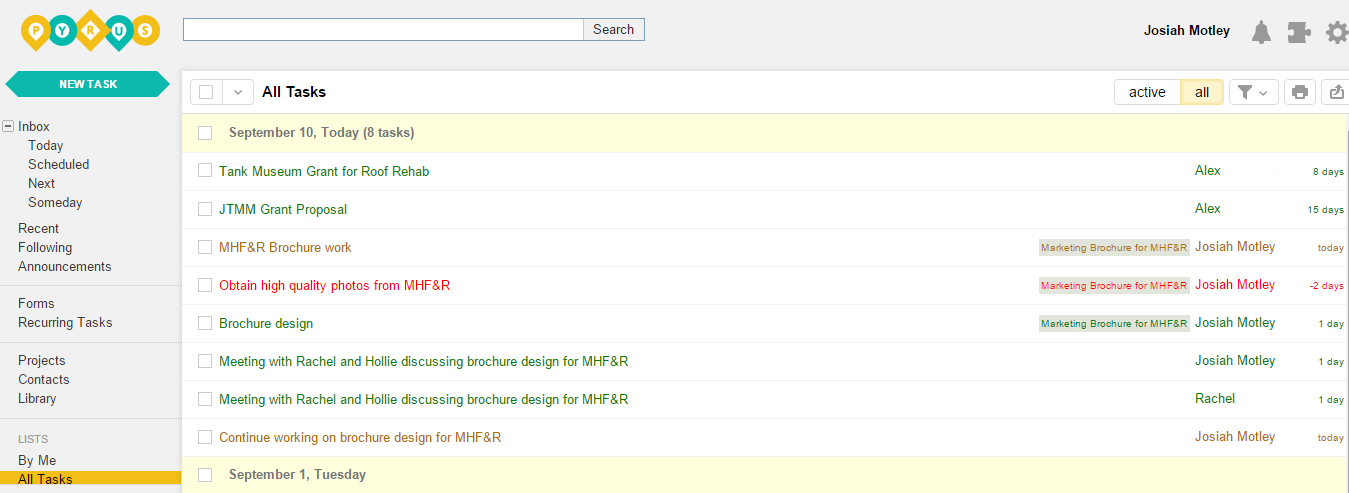Click assignee Rachel on the meeting task

pos(1215,399)
